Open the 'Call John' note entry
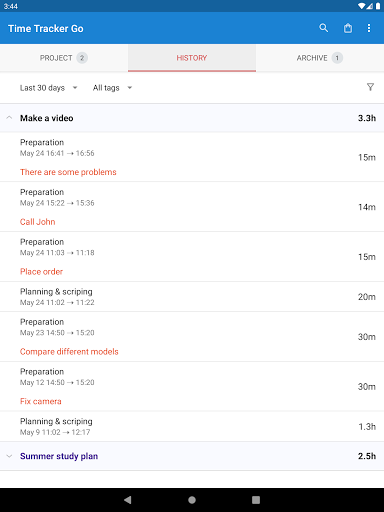Viewport: 384px width, 512px height. click(x=192, y=207)
